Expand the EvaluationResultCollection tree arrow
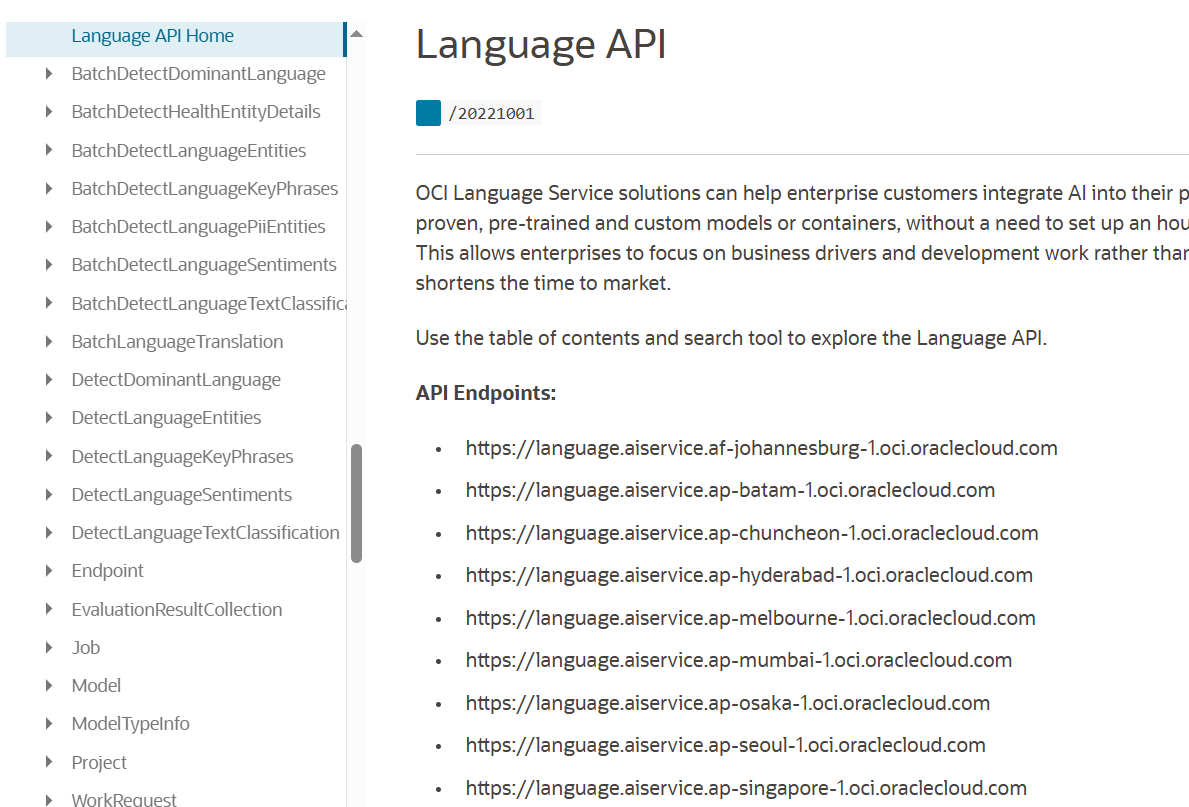This screenshot has width=1189, height=807. pos(49,609)
